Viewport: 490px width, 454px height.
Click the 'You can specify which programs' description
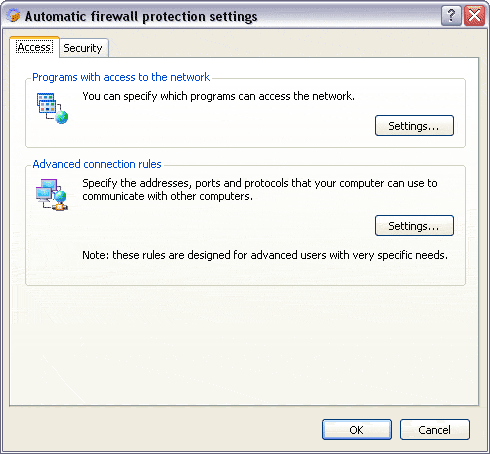pos(218,96)
